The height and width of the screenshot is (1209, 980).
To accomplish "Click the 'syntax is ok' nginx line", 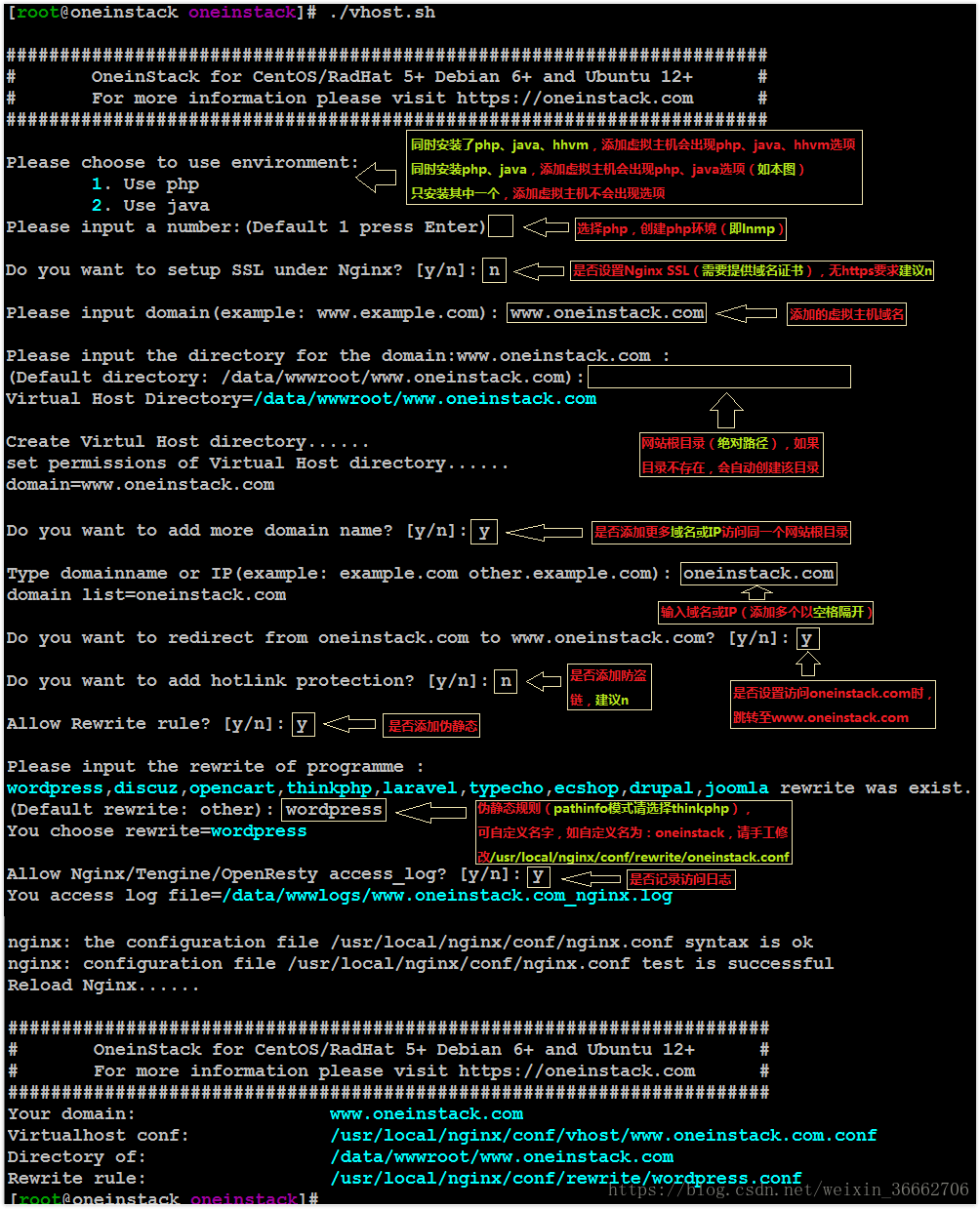I will coord(410,943).
